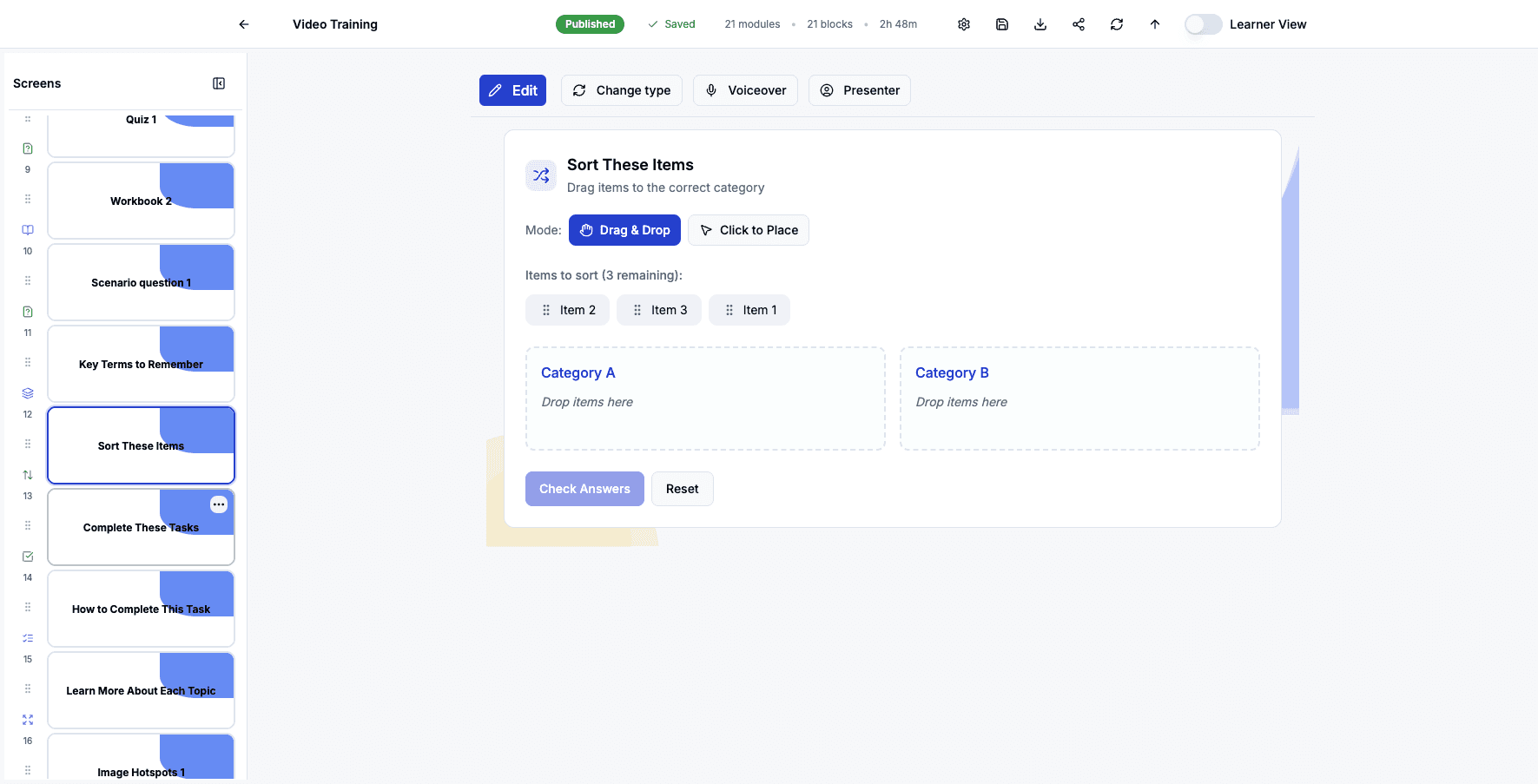Toggle Learner View on
This screenshot has width=1538, height=784.
coord(1203,23)
